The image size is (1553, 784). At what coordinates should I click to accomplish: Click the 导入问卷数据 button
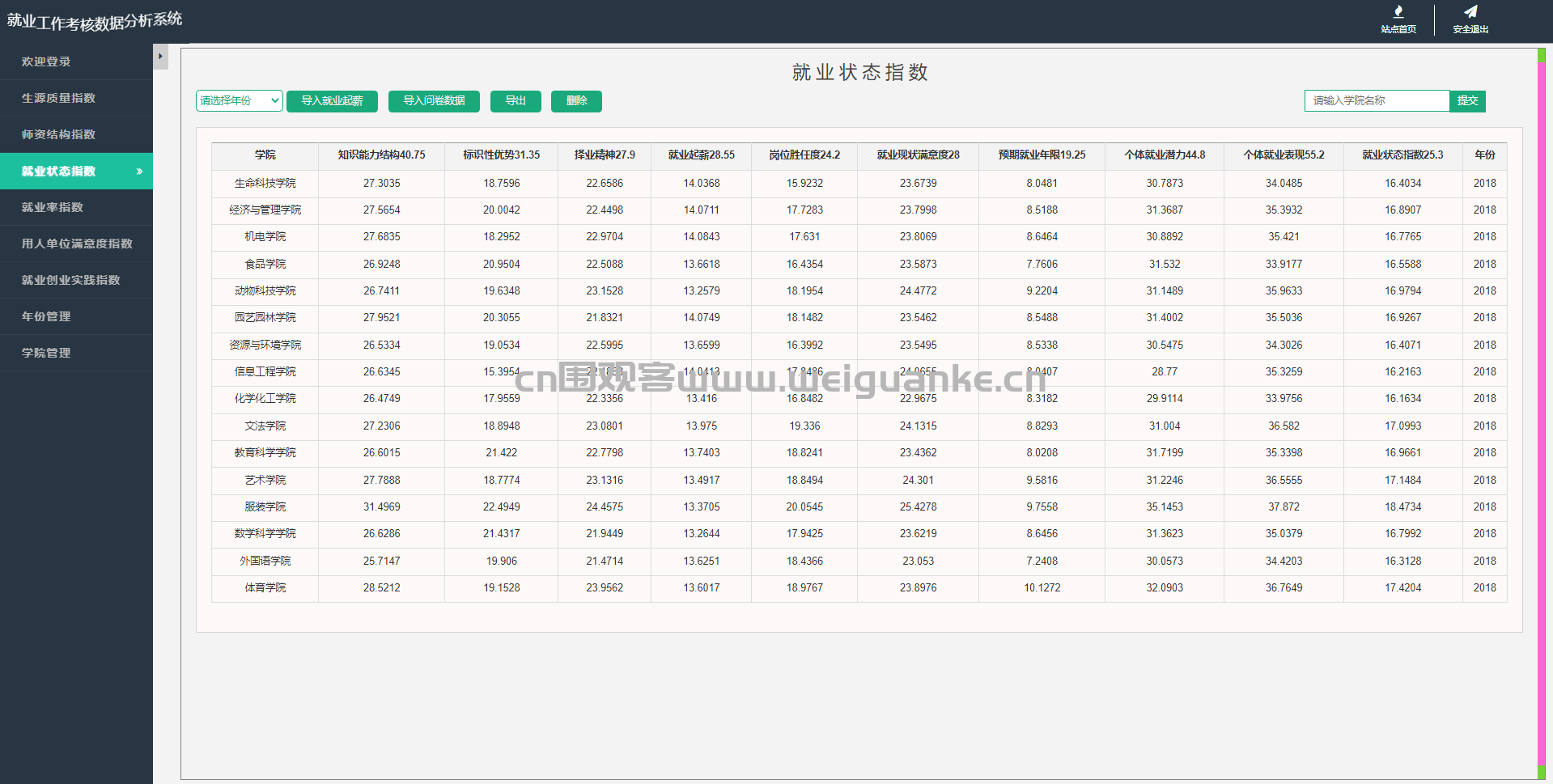pos(434,101)
